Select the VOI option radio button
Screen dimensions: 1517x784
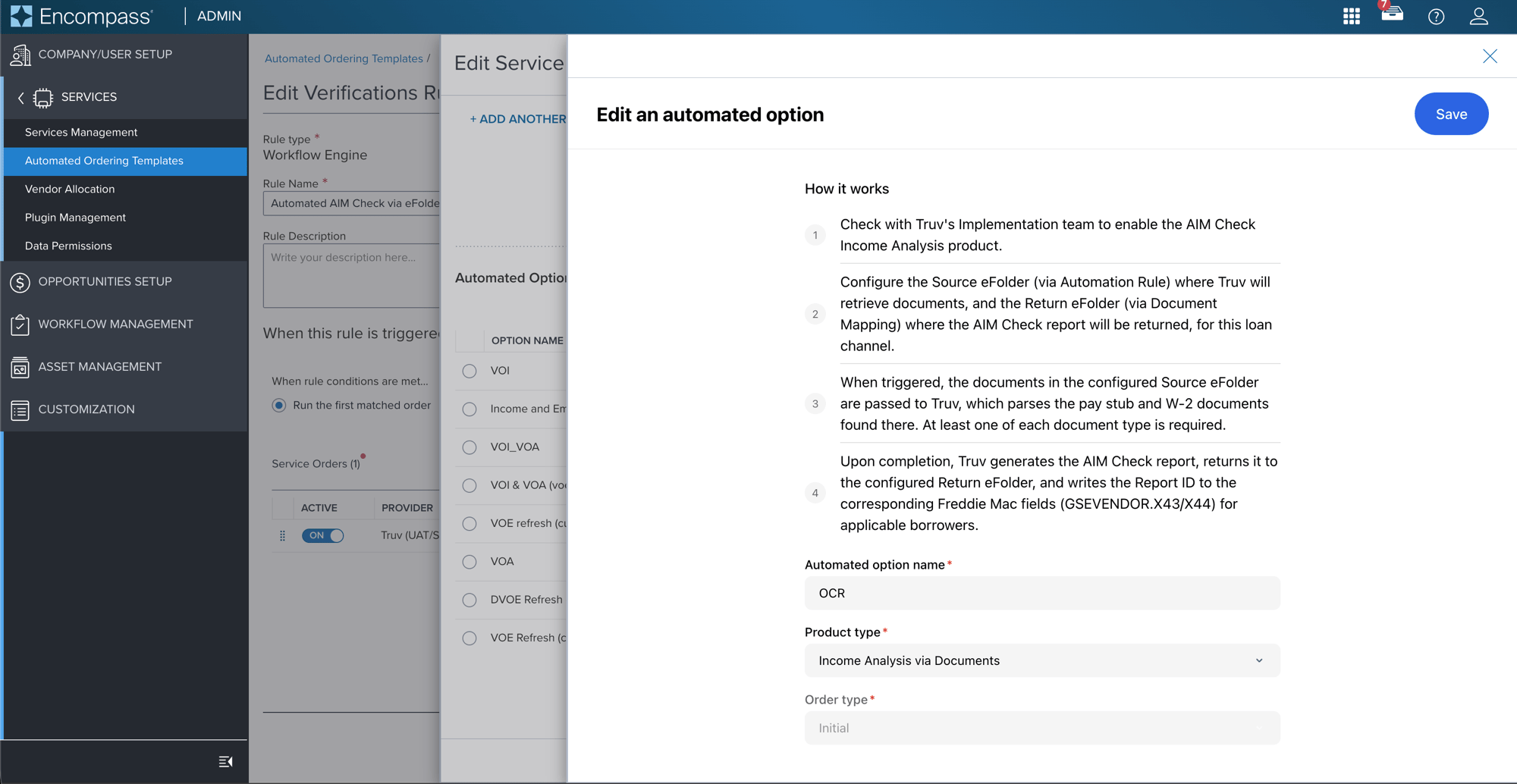[470, 371]
